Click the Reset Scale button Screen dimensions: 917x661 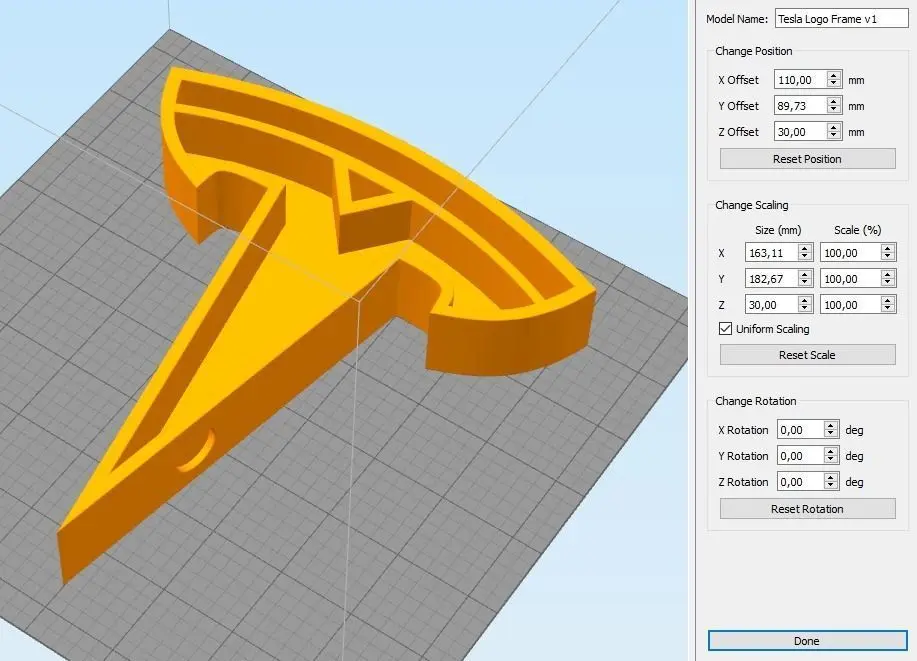coord(808,354)
